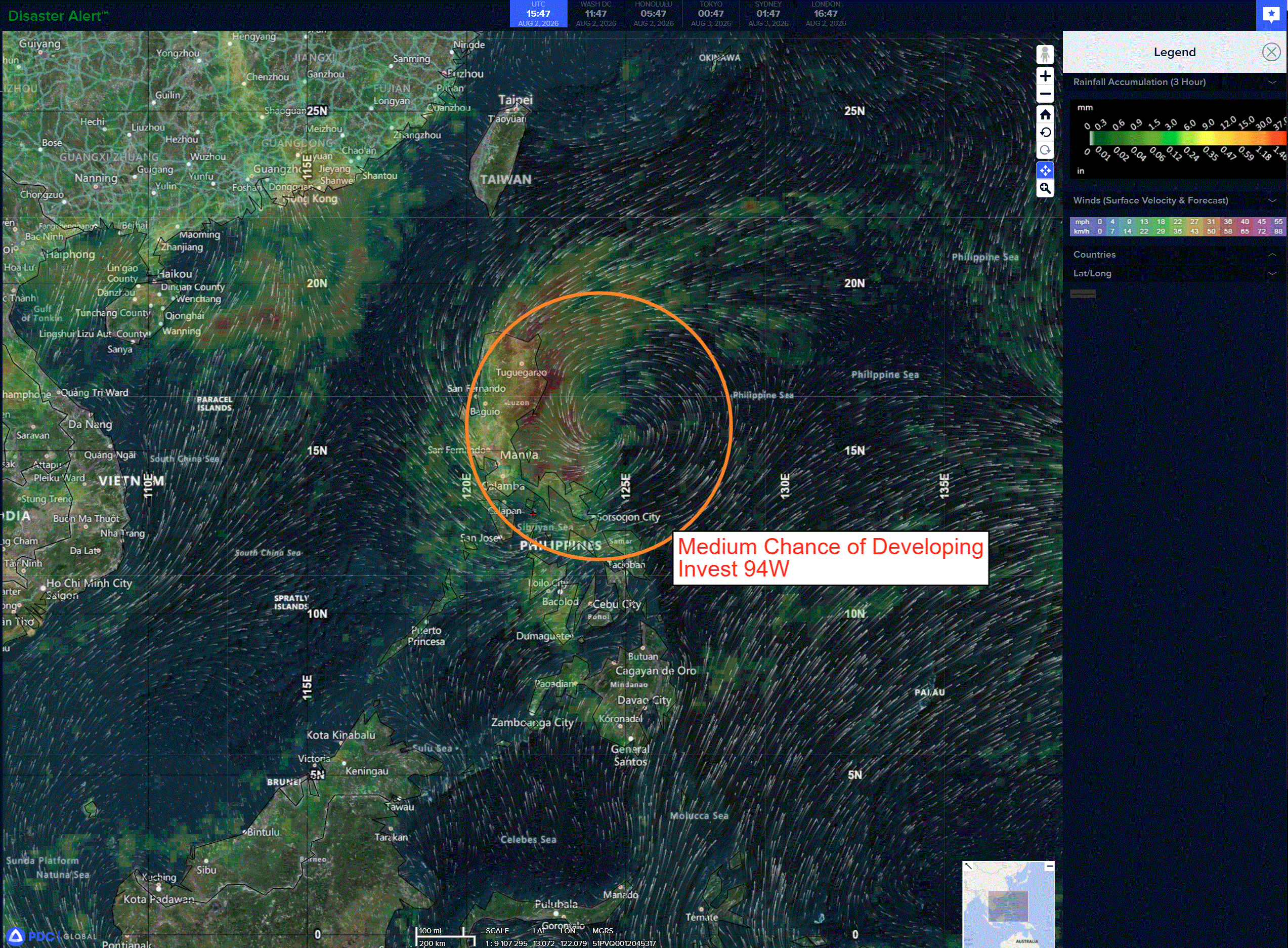The height and width of the screenshot is (948, 1288).
Task: Click the overview map arrow icon
Action: tap(968, 866)
